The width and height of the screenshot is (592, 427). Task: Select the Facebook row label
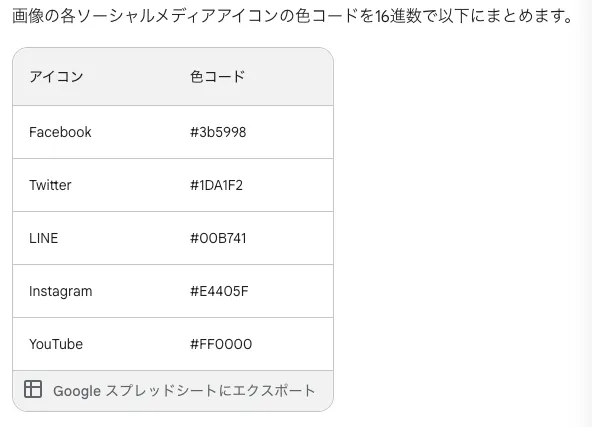(x=60, y=132)
